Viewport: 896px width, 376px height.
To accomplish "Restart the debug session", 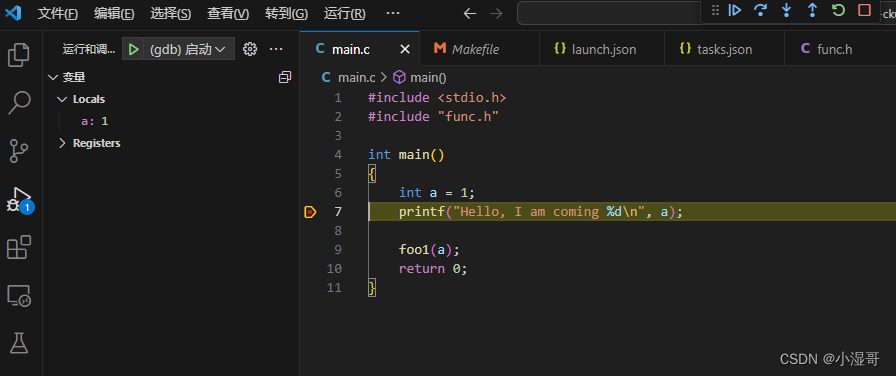I will click(x=838, y=10).
